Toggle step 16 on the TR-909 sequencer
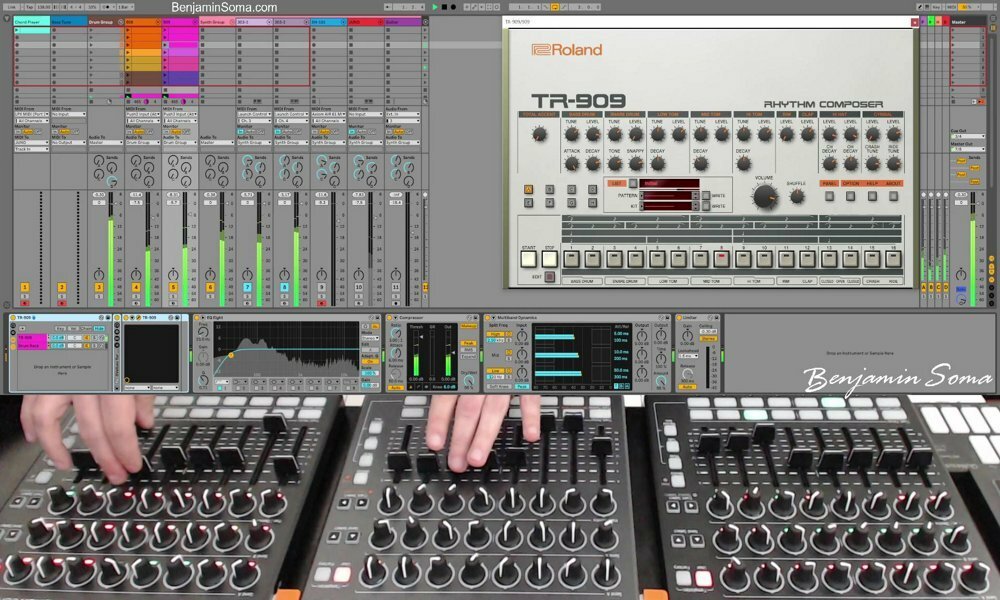The height and width of the screenshot is (600, 1000). (x=893, y=258)
